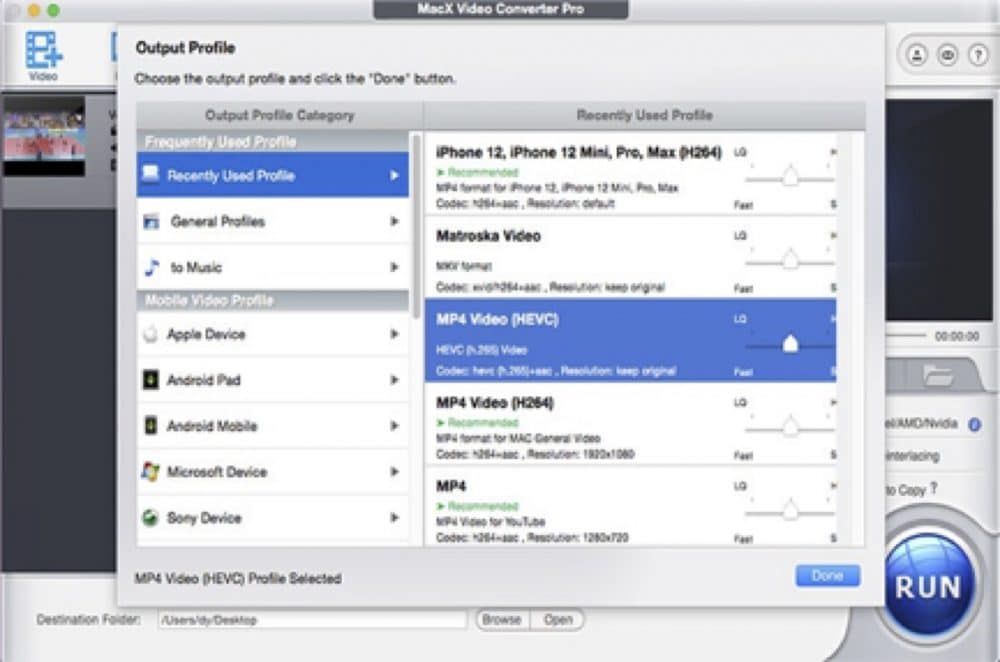Adjust the MP4 YouTube profile quality slider
Image resolution: width=1000 pixels, height=662 pixels.
pyautogui.click(x=790, y=510)
